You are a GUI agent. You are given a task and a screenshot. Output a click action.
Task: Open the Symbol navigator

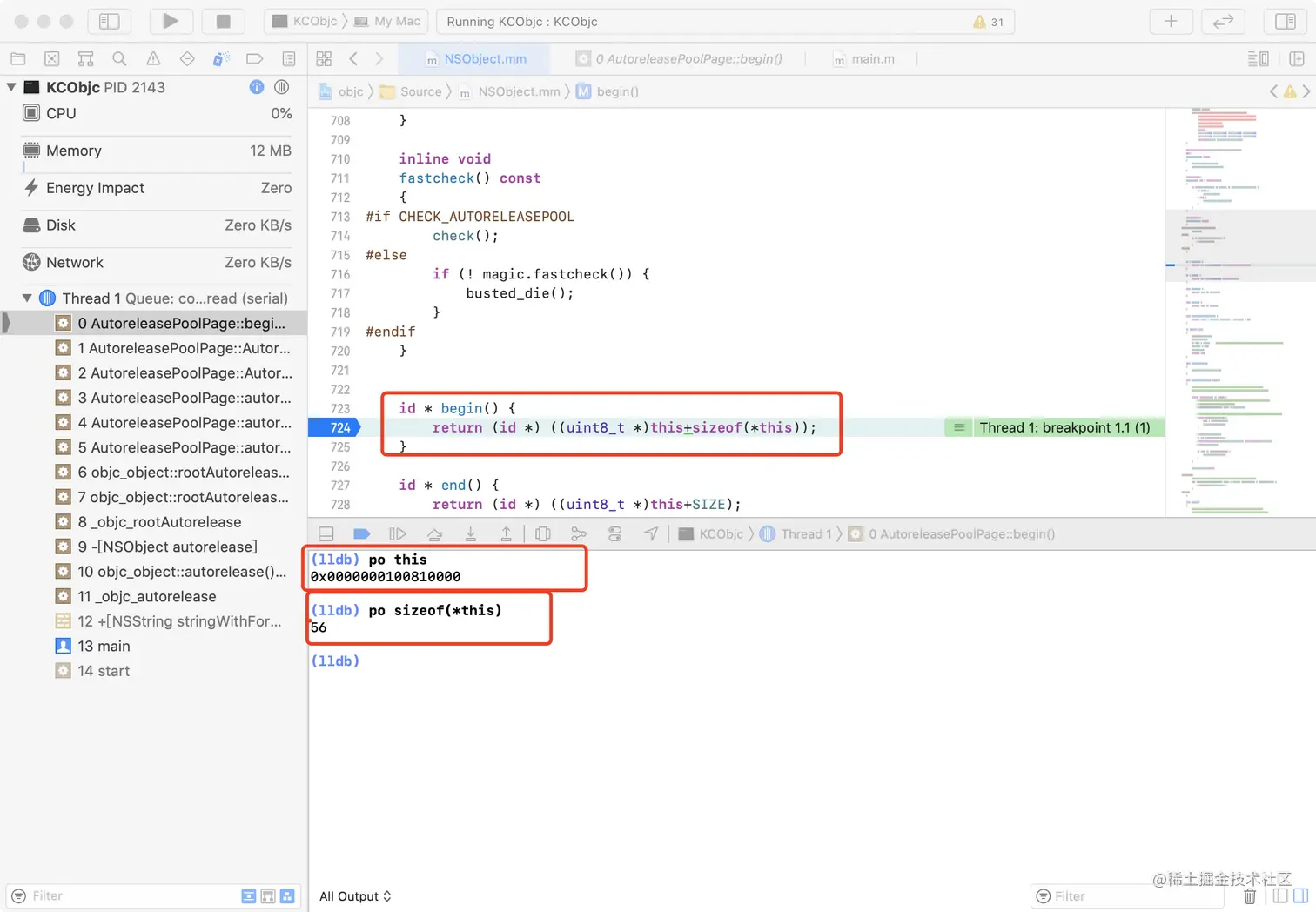pyautogui.click(x=85, y=59)
